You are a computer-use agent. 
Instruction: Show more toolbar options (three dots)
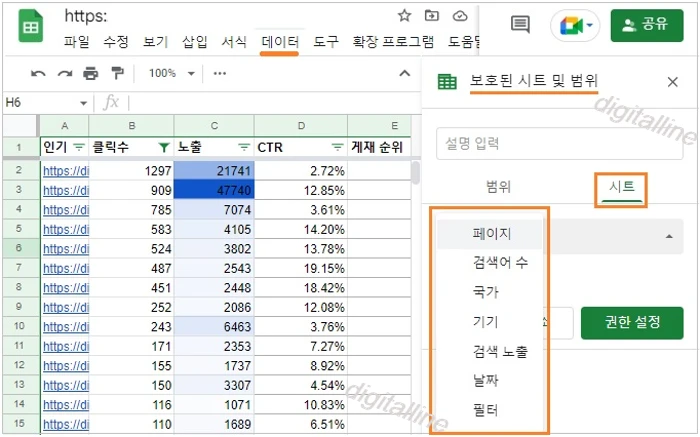[x=220, y=74]
